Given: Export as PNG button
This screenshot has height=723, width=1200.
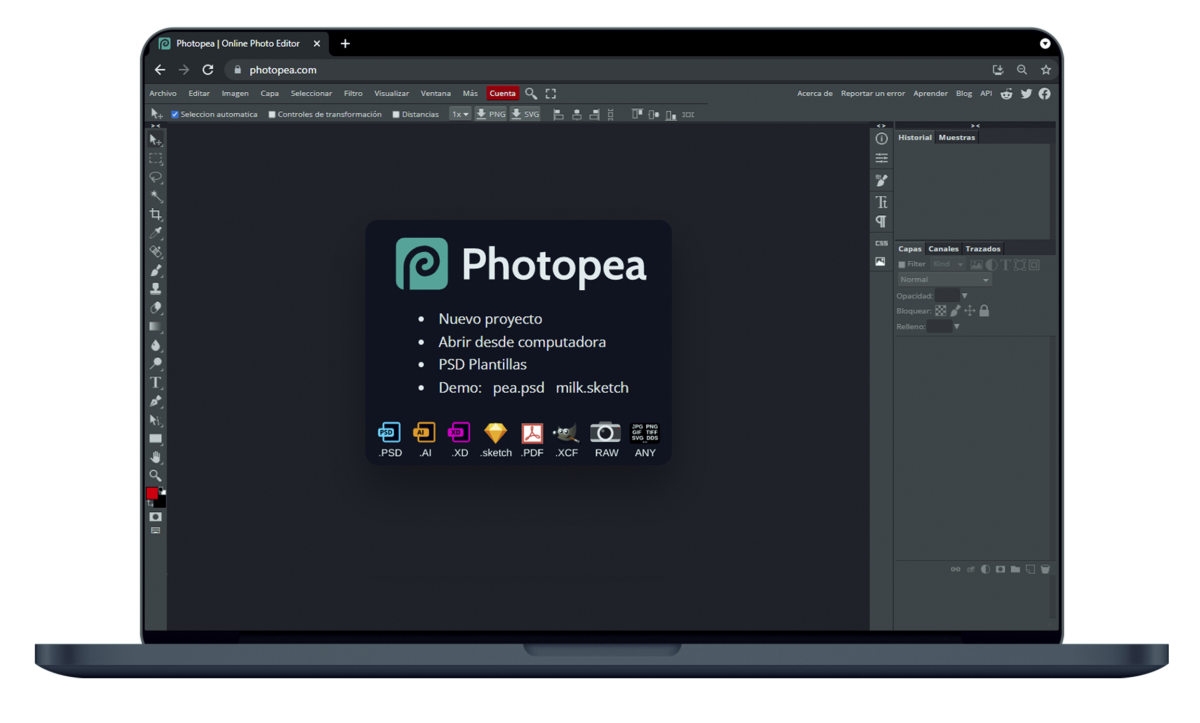Looking at the screenshot, I should point(490,114).
